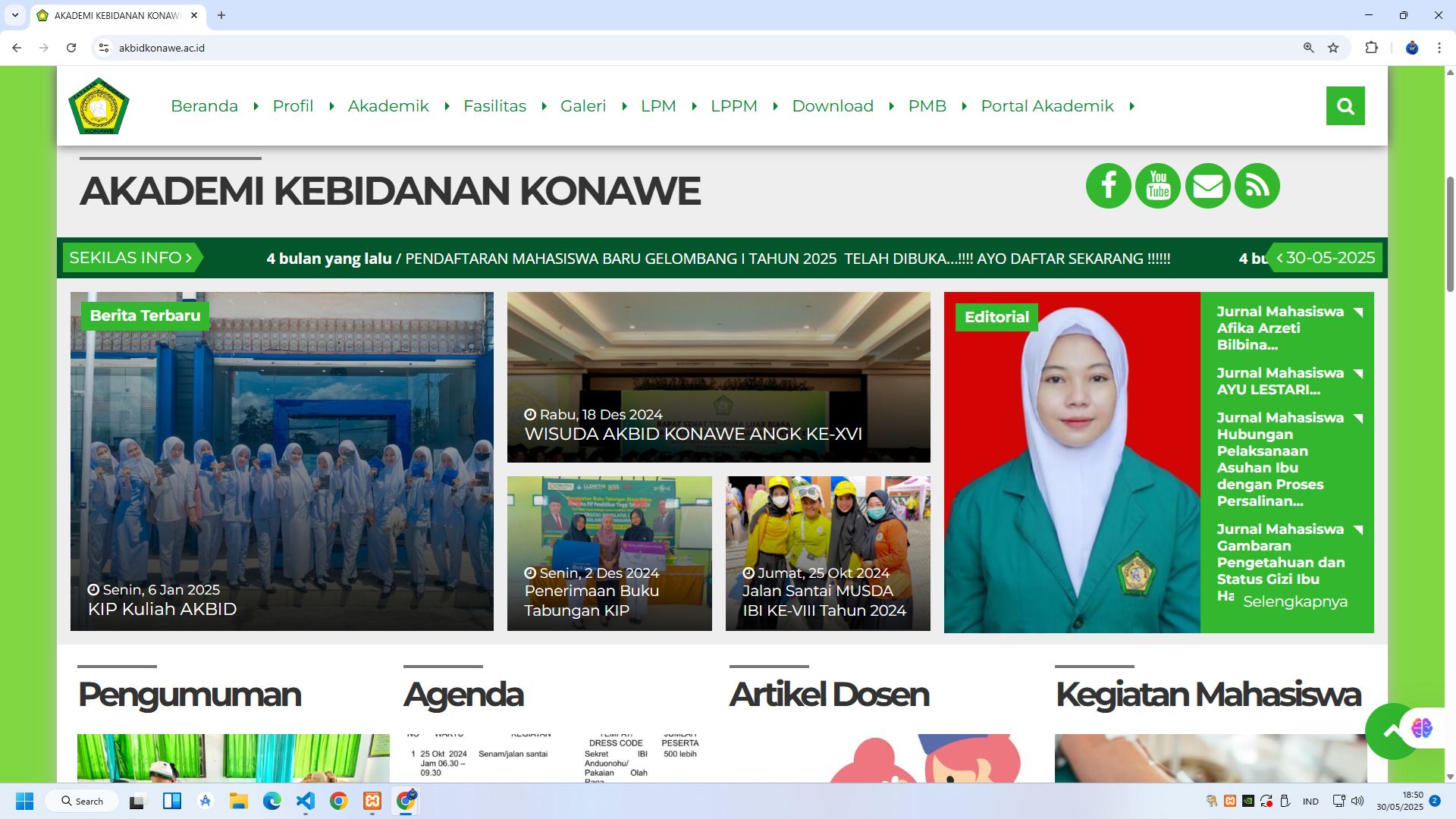
Task: Click inside the browser address bar
Action: click(x=303, y=47)
